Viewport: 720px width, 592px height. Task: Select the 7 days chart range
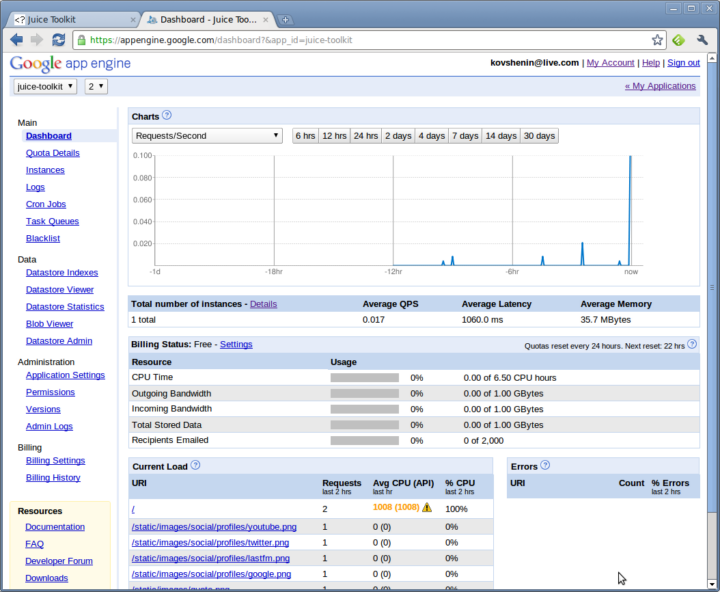coord(465,136)
